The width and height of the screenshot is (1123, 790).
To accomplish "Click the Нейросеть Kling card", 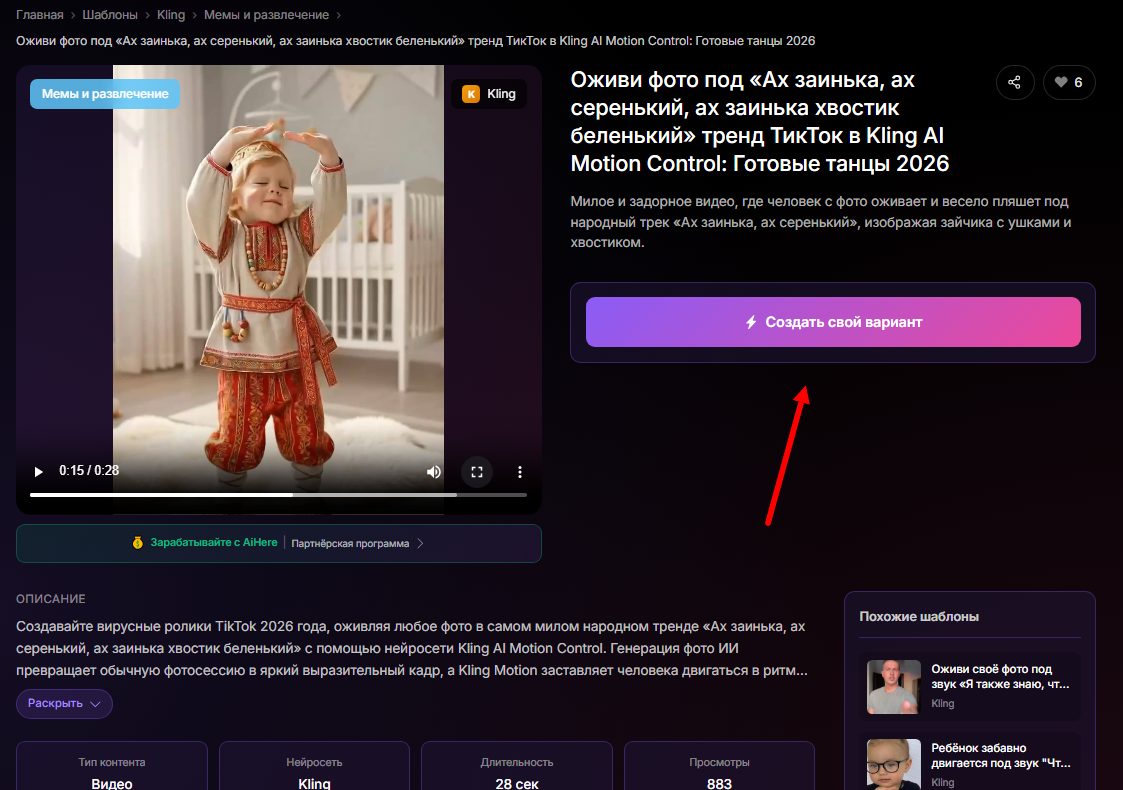I will [314, 766].
